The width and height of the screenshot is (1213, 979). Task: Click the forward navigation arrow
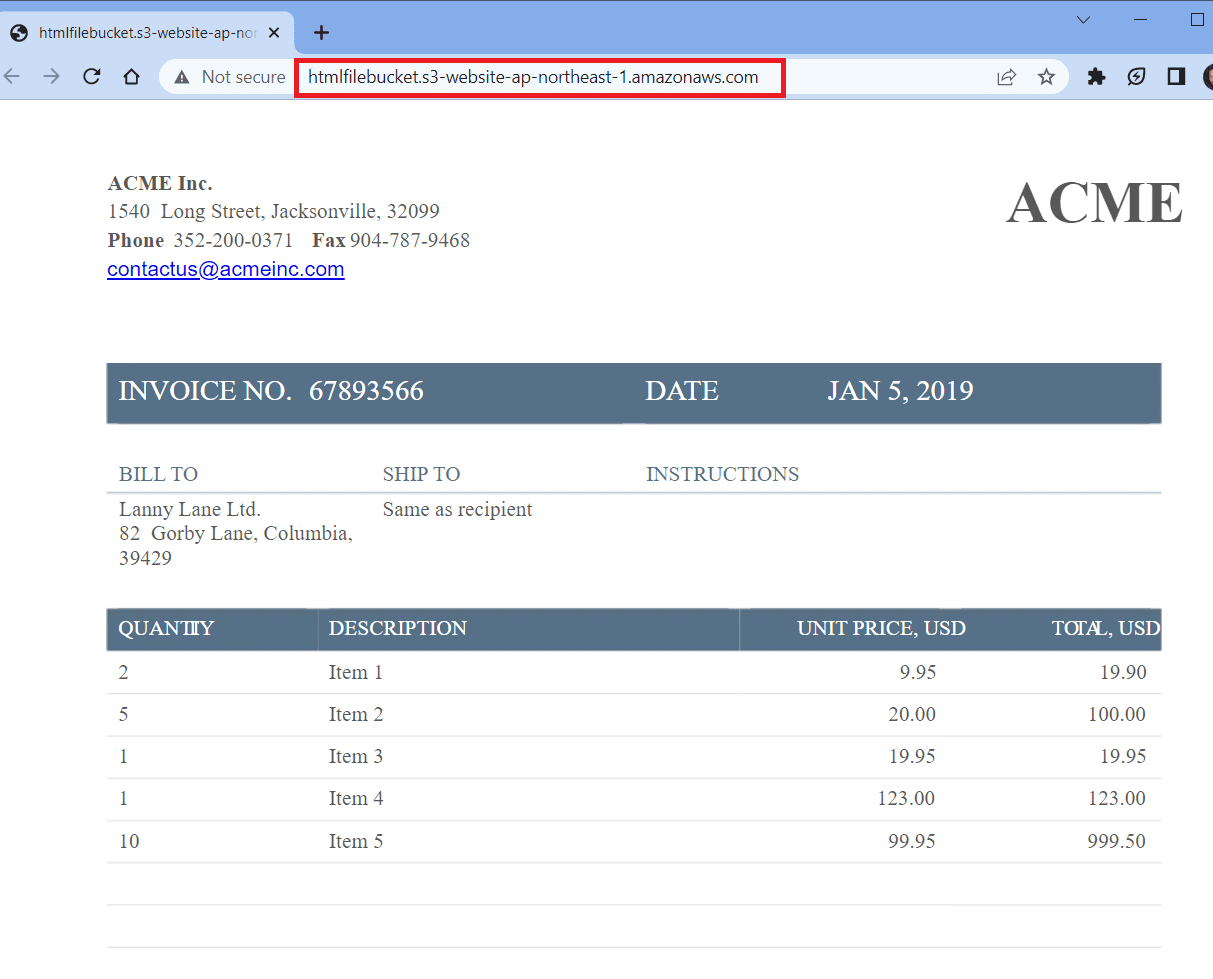click(x=51, y=77)
